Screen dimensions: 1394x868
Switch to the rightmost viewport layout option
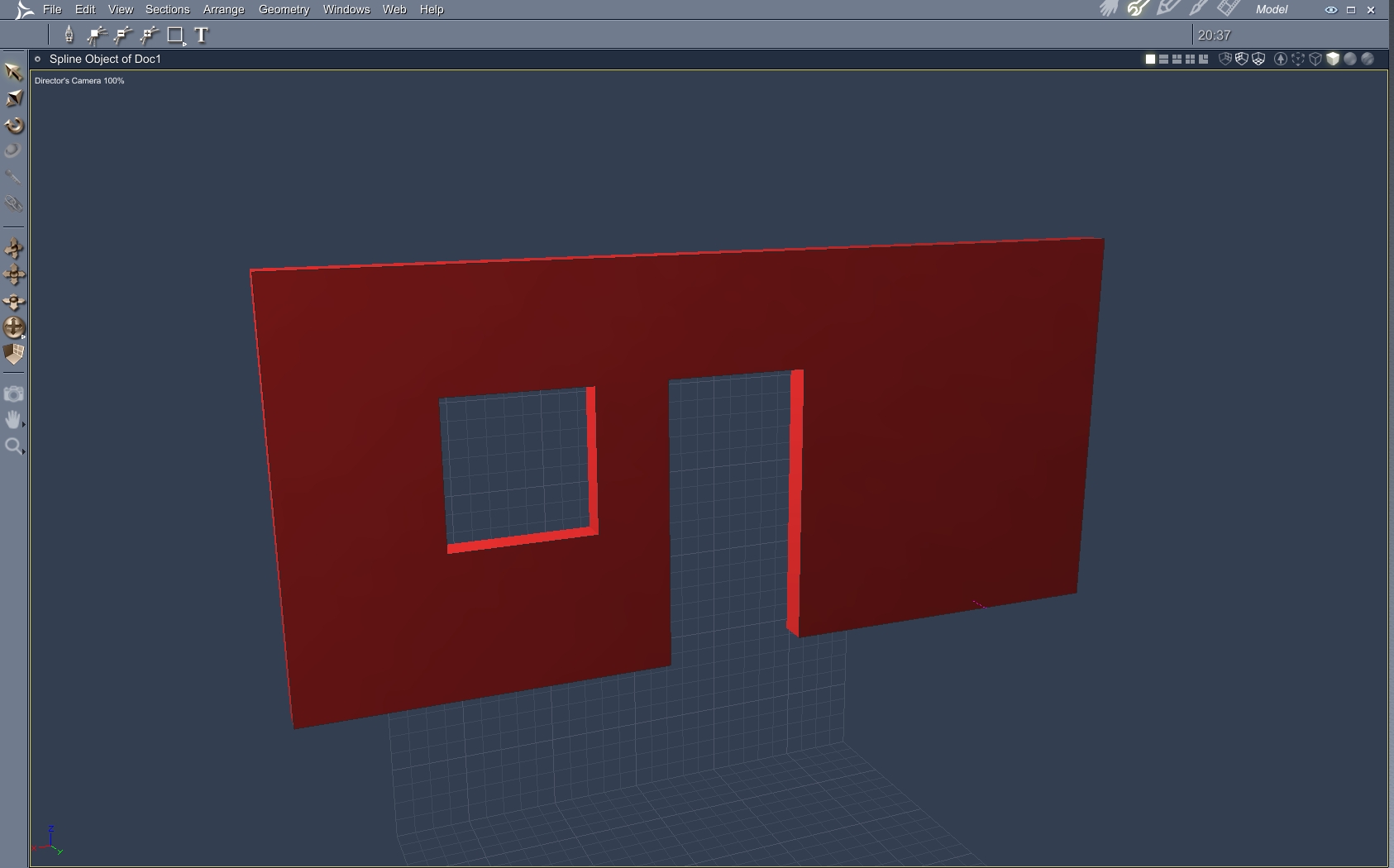1203,59
